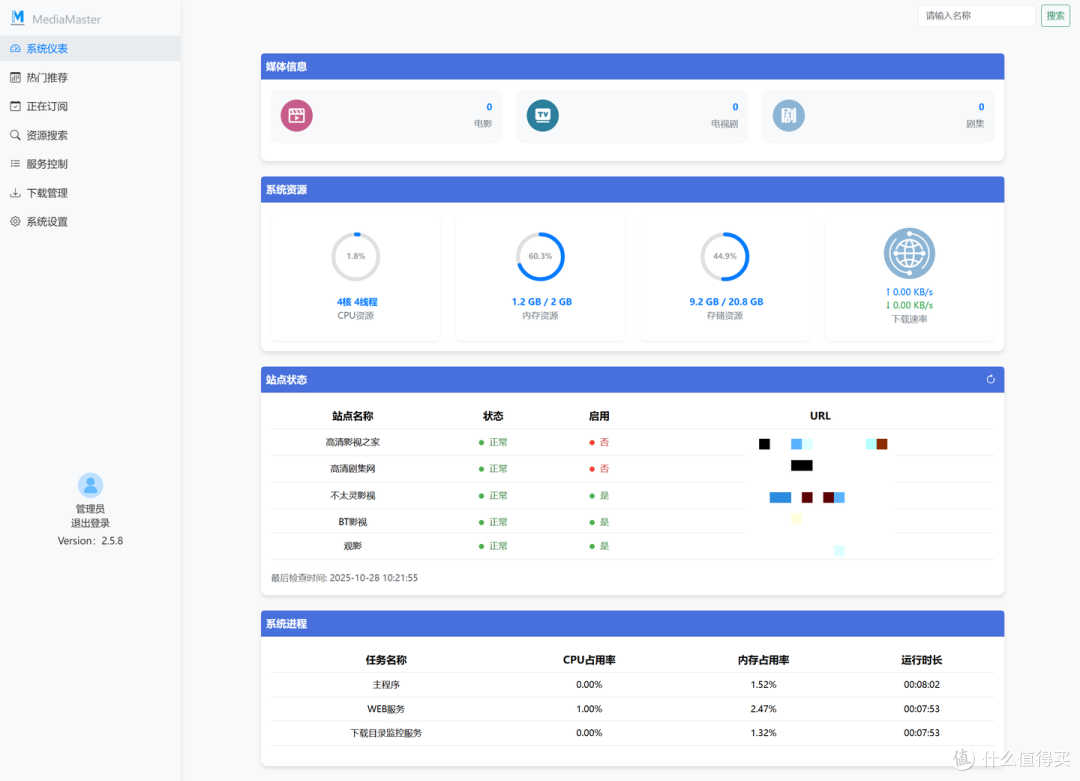This screenshot has width=1080, height=781.
Task: Click the 2.47% memory usage value
Action: click(x=763, y=709)
